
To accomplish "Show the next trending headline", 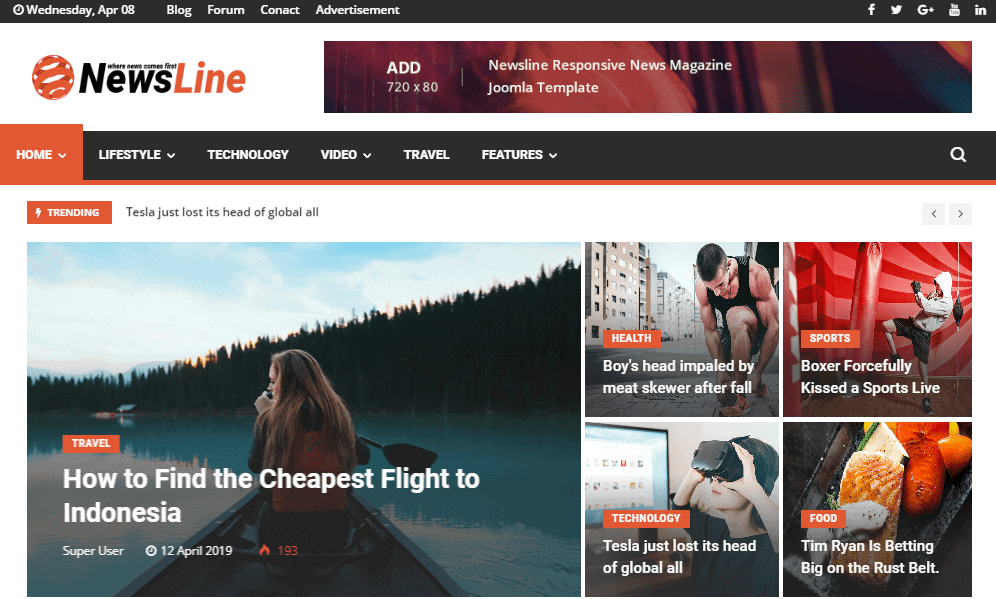I will point(960,213).
